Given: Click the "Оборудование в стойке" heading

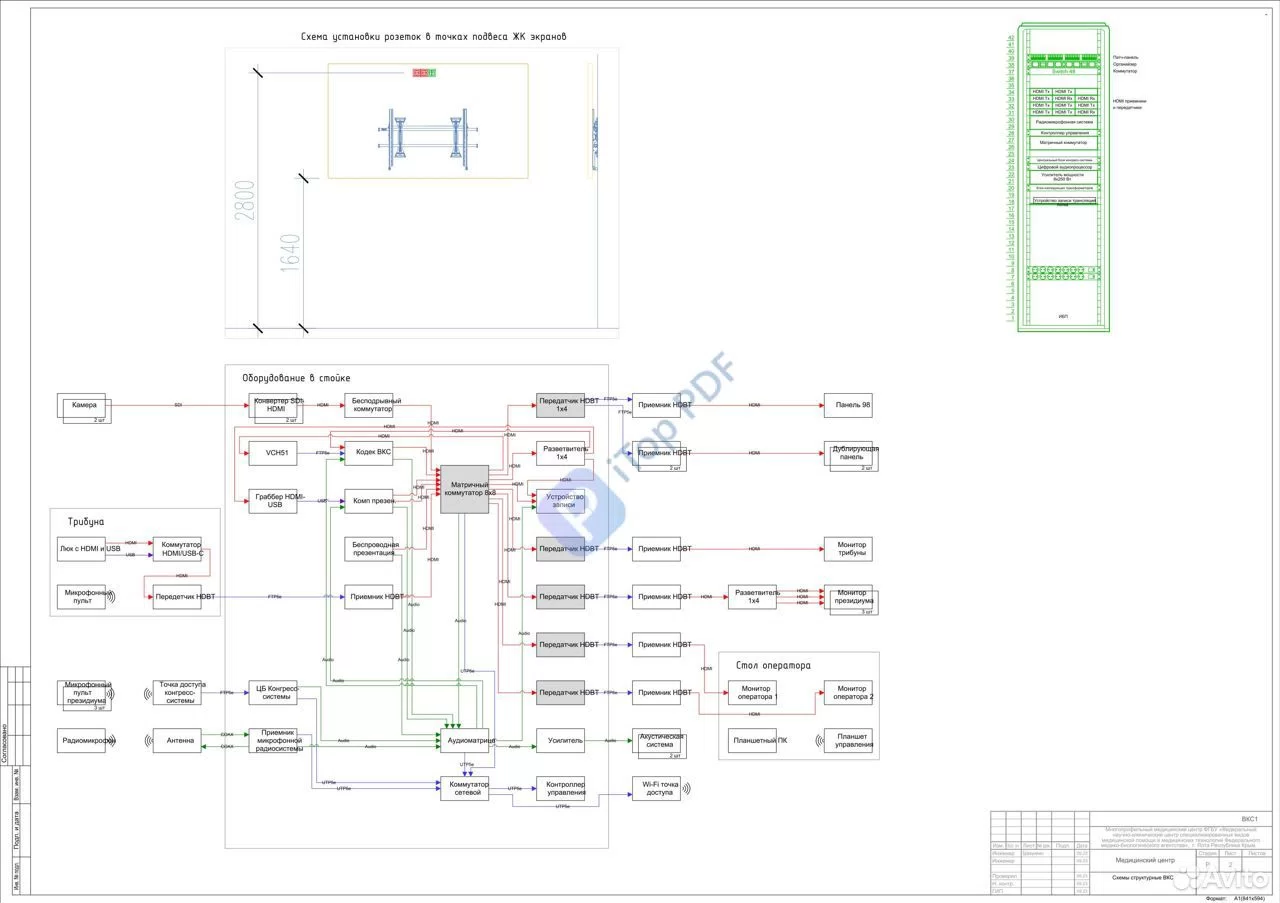Looking at the screenshot, I should pos(296,378).
